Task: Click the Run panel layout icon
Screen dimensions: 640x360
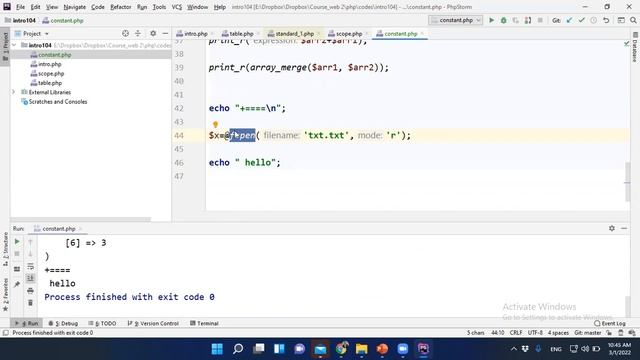Action: (x=17, y=269)
